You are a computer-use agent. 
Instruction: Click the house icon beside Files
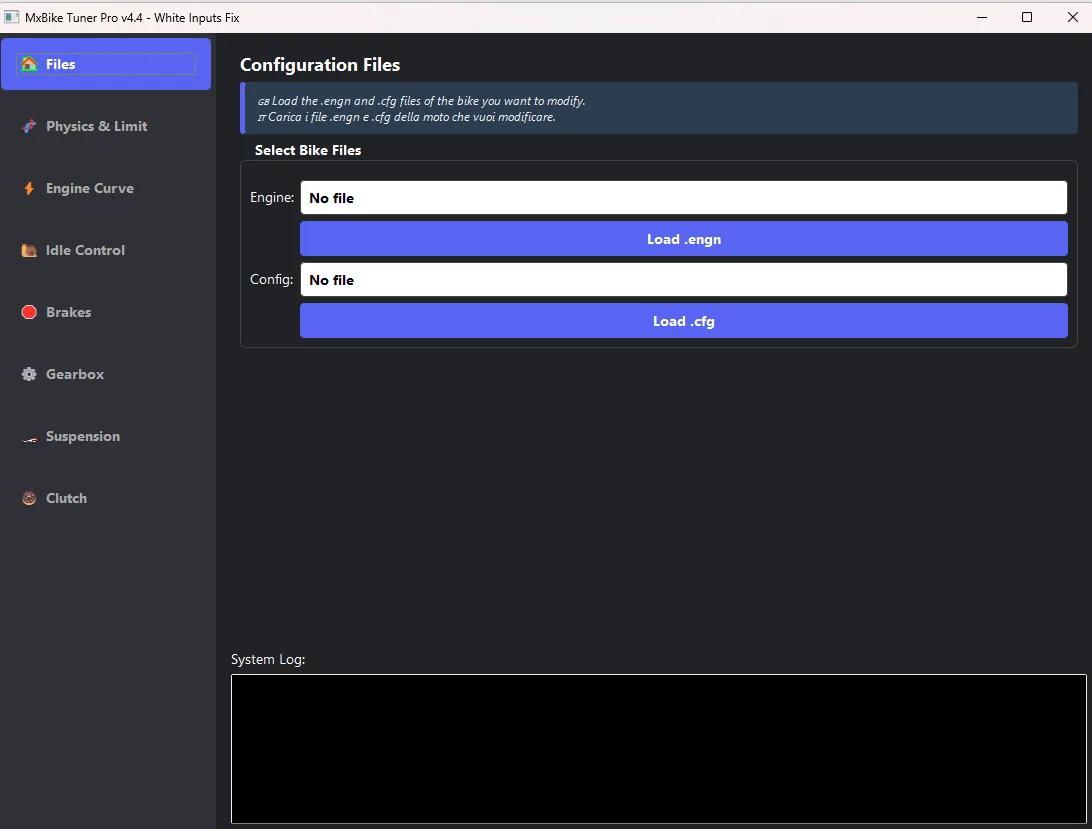[29, 64]
